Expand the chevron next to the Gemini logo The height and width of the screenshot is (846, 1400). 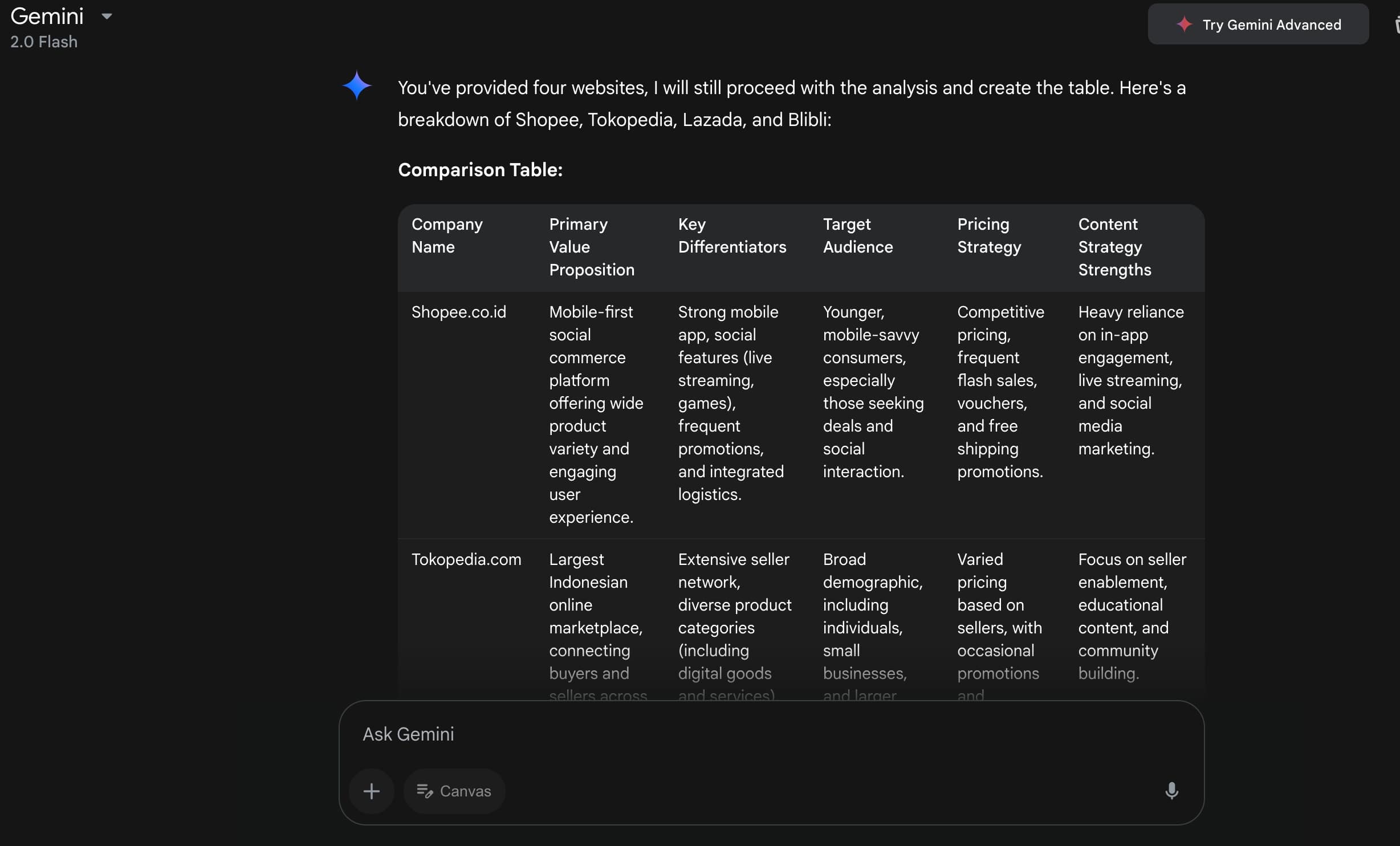[107, 16]
